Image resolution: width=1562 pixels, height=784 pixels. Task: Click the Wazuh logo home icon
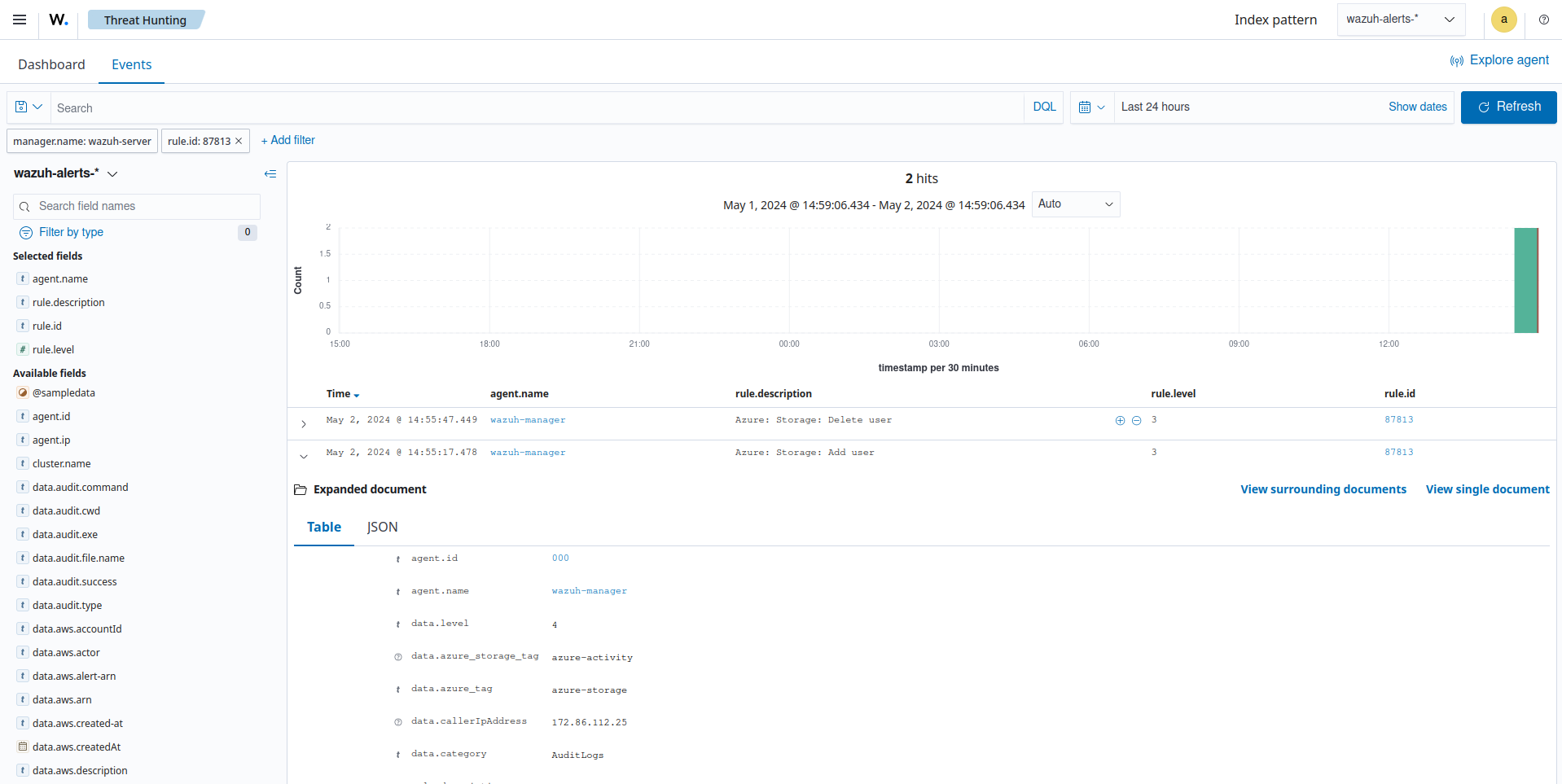(58, 20)
